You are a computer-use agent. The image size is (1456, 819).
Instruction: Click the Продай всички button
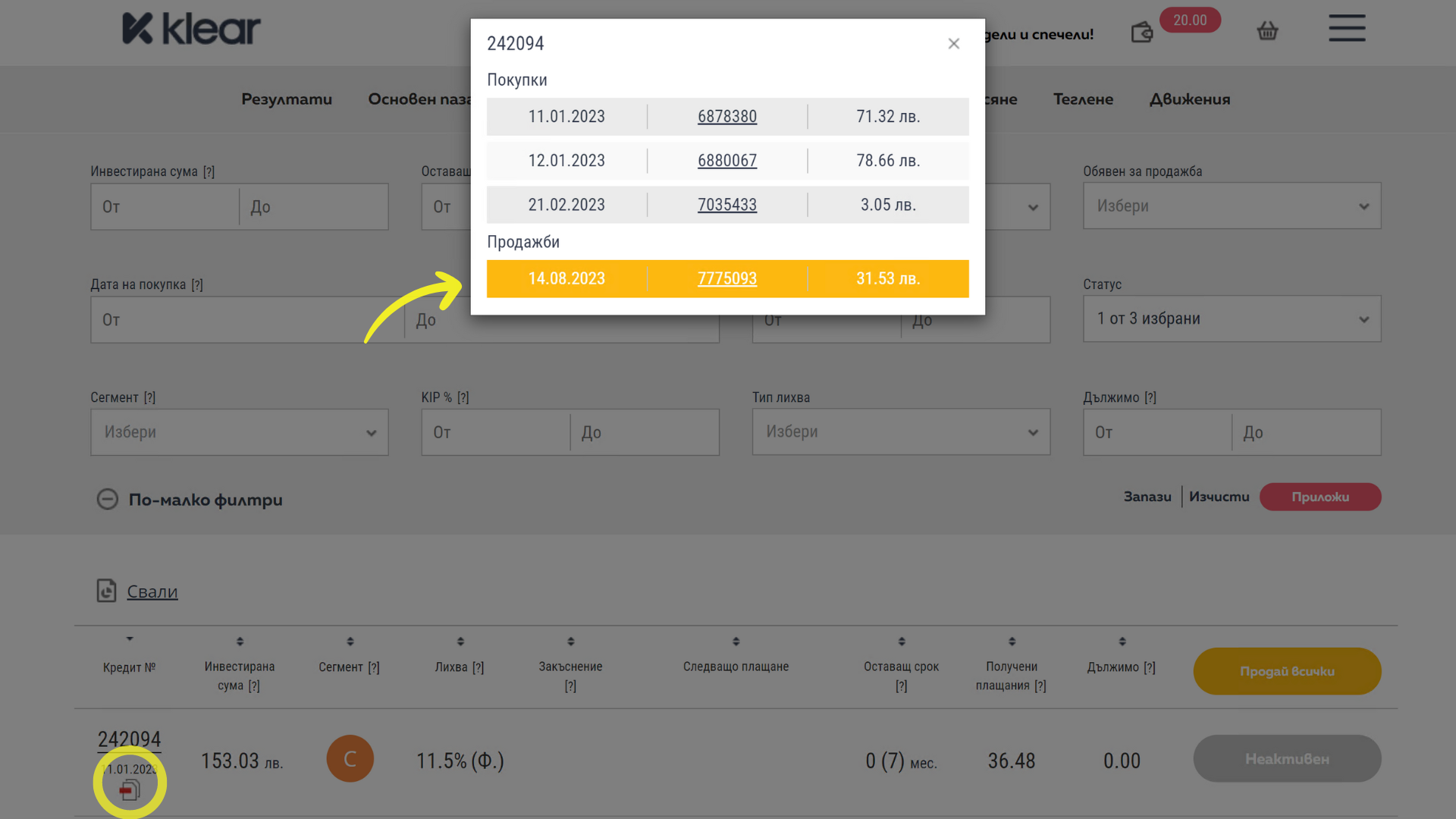pyautogui.click(x=1286, y=671)
